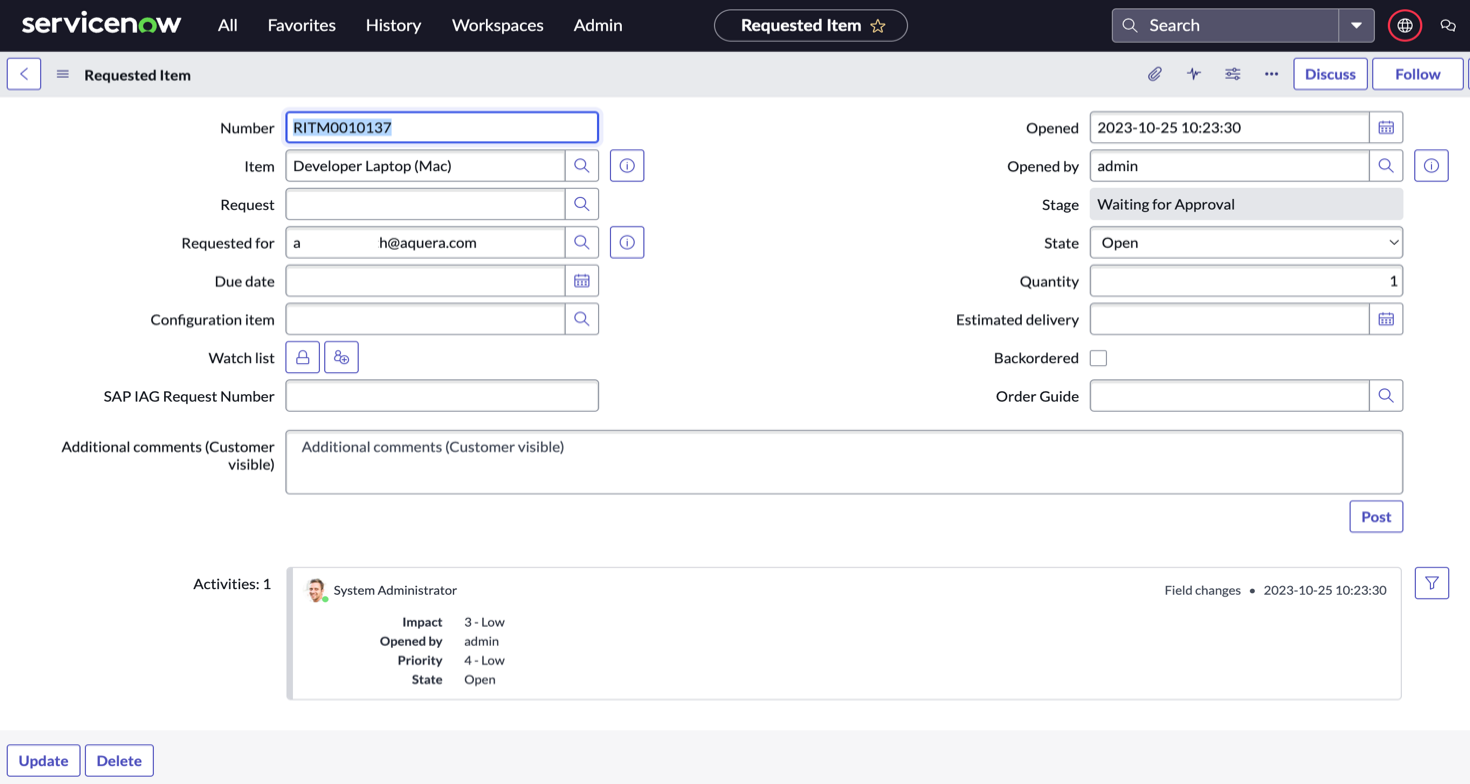
Task: Click the Opened by input field
Action: click(x=1230, y=166)
